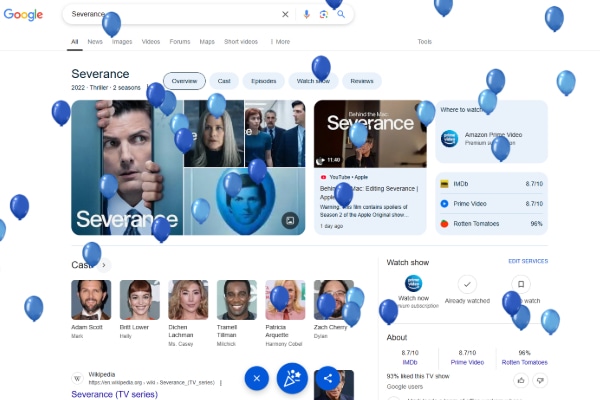Select the Cast chip

[224, 81]
